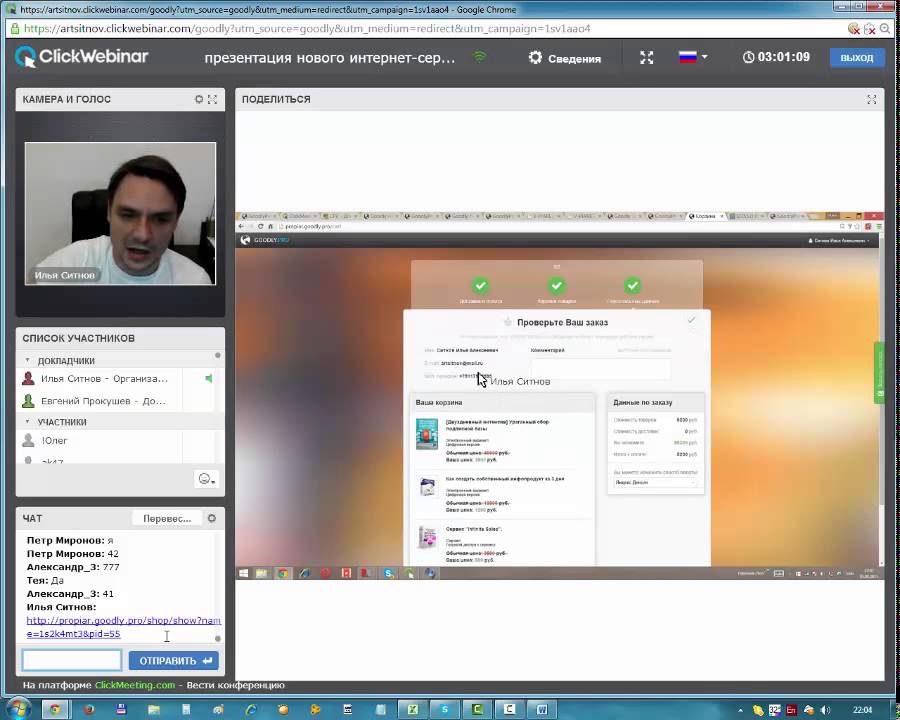This screenshot has height=720, width=900.
Task: Click the Проверьте Ваш заказ heading in shared screen
Action: click(x=562, y=322)
